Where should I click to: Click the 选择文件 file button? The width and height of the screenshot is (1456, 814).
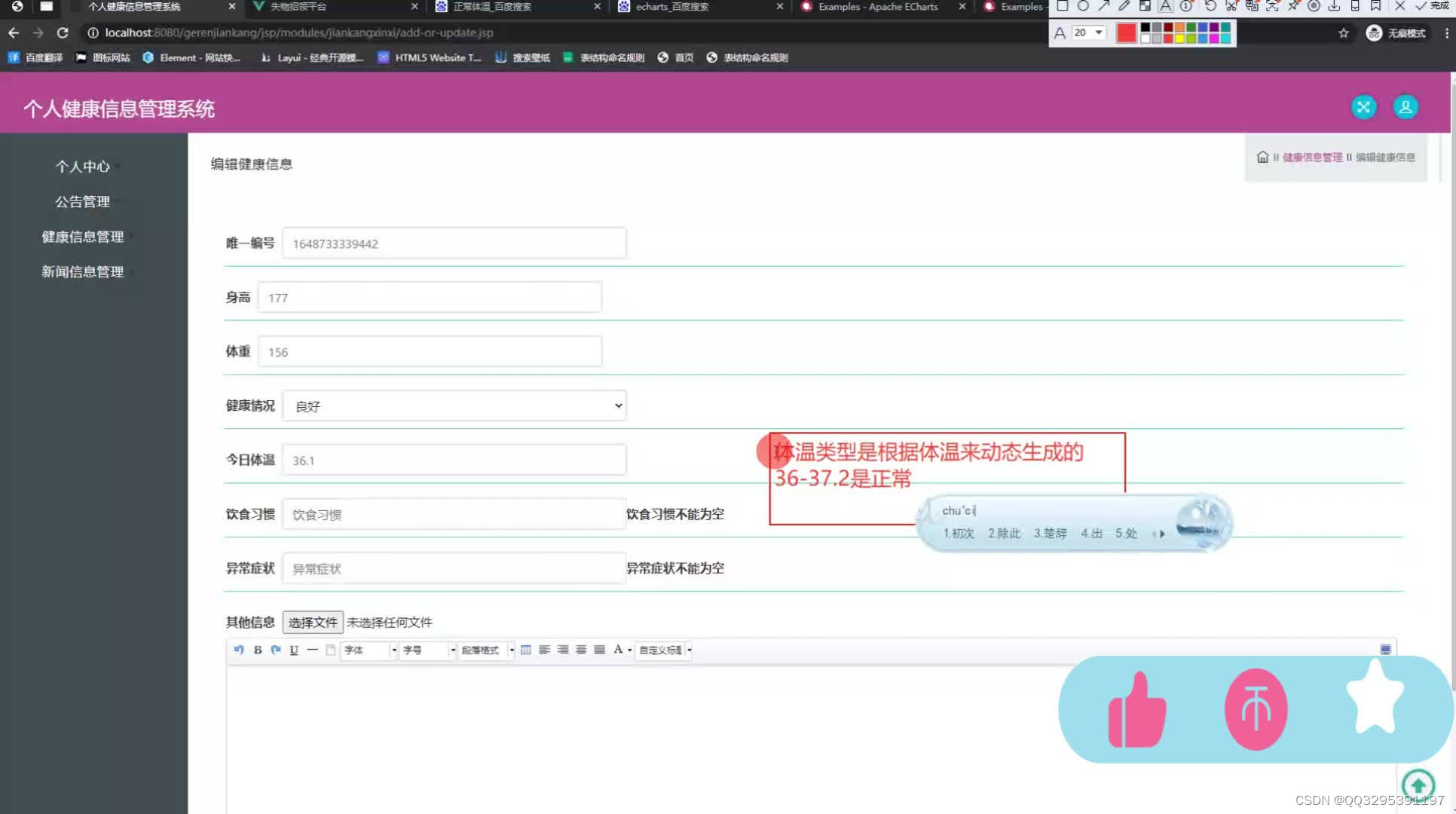pyautogui.click(x=313, y=623)
